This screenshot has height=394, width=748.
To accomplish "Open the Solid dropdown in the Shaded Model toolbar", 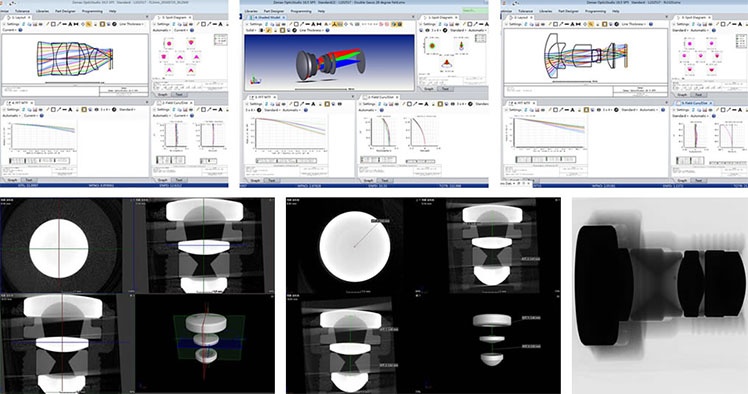I will coord(251,30).
